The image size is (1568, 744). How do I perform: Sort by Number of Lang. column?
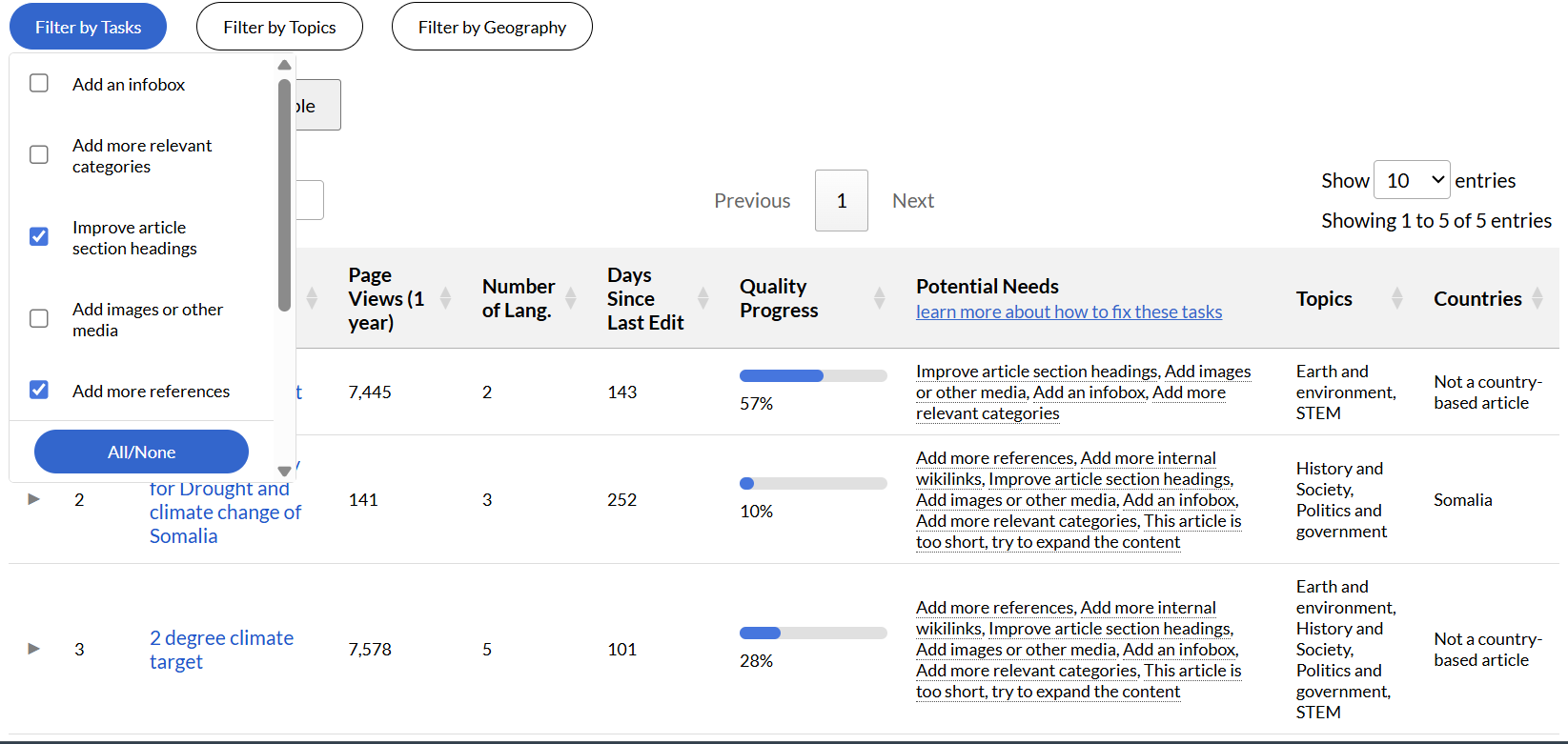click(571, 298)
